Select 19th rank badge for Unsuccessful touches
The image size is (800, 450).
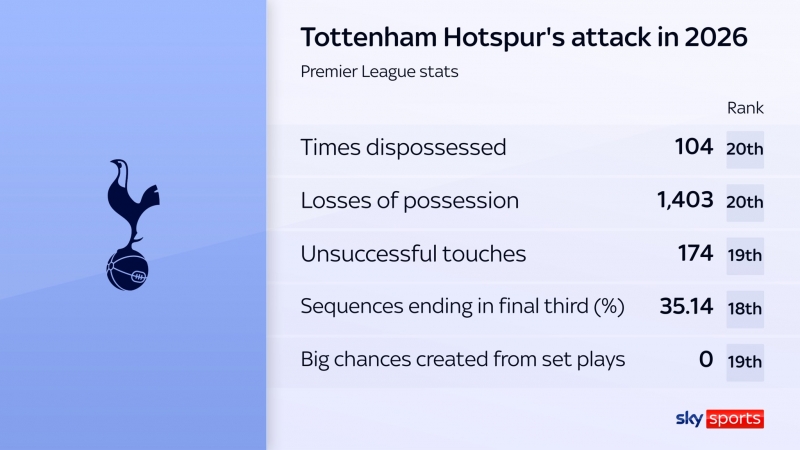click(x=745, y=255)
